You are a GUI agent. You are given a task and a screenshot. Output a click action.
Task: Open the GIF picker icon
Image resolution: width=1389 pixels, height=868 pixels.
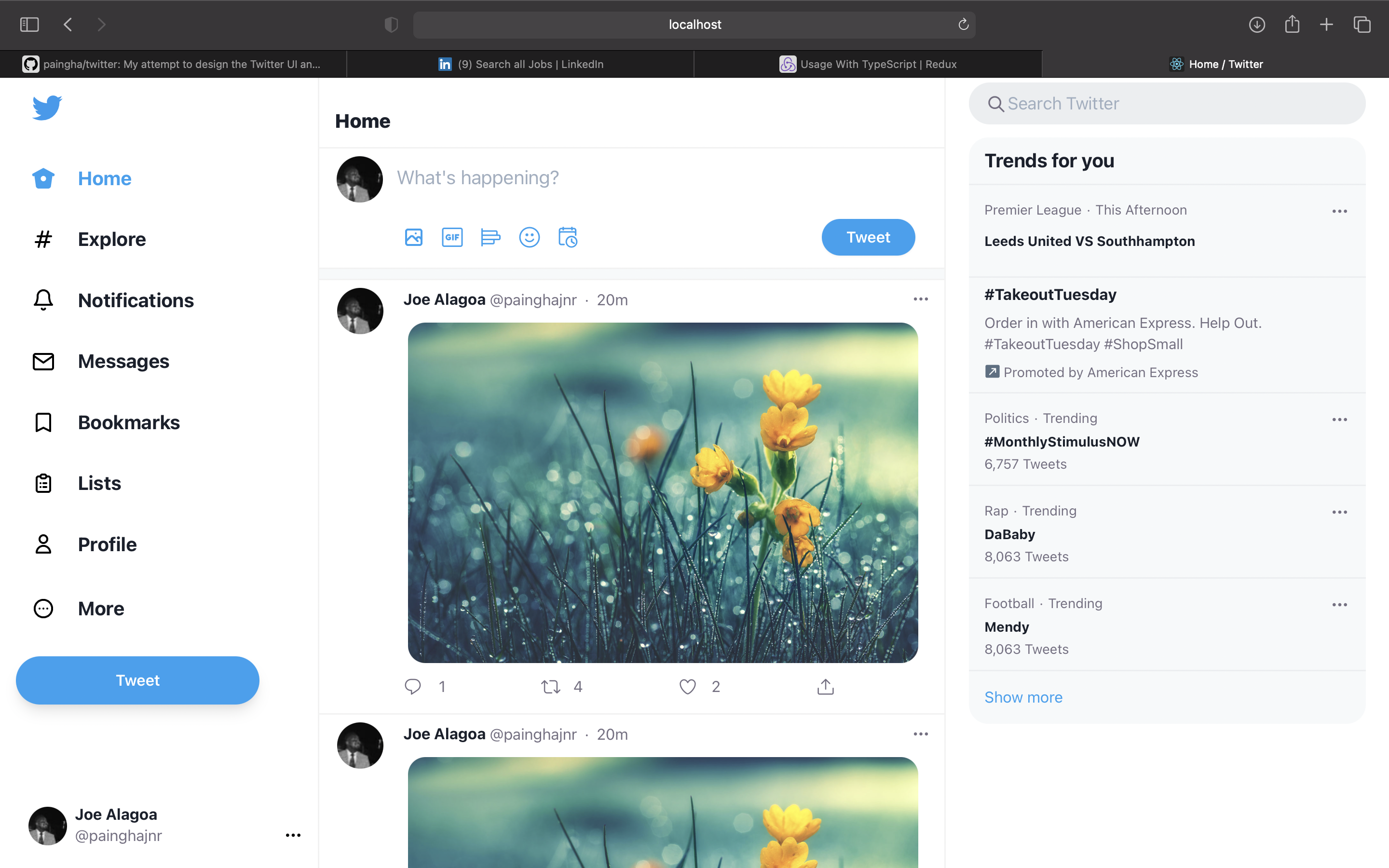[x=452, y=237]
